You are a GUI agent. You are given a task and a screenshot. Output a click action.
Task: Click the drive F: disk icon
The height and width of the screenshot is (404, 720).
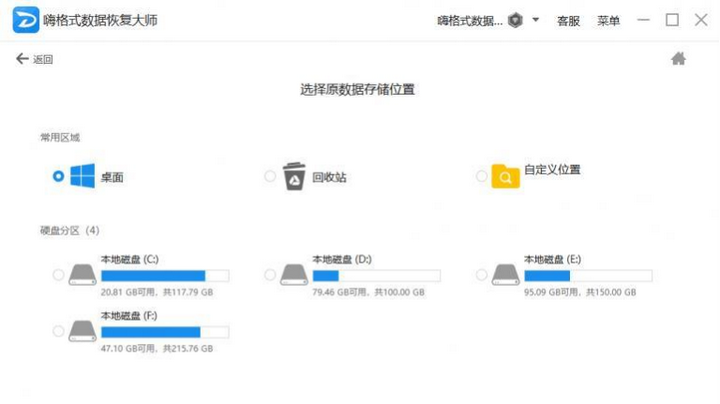pyautogui.click(x=83, y=331)
